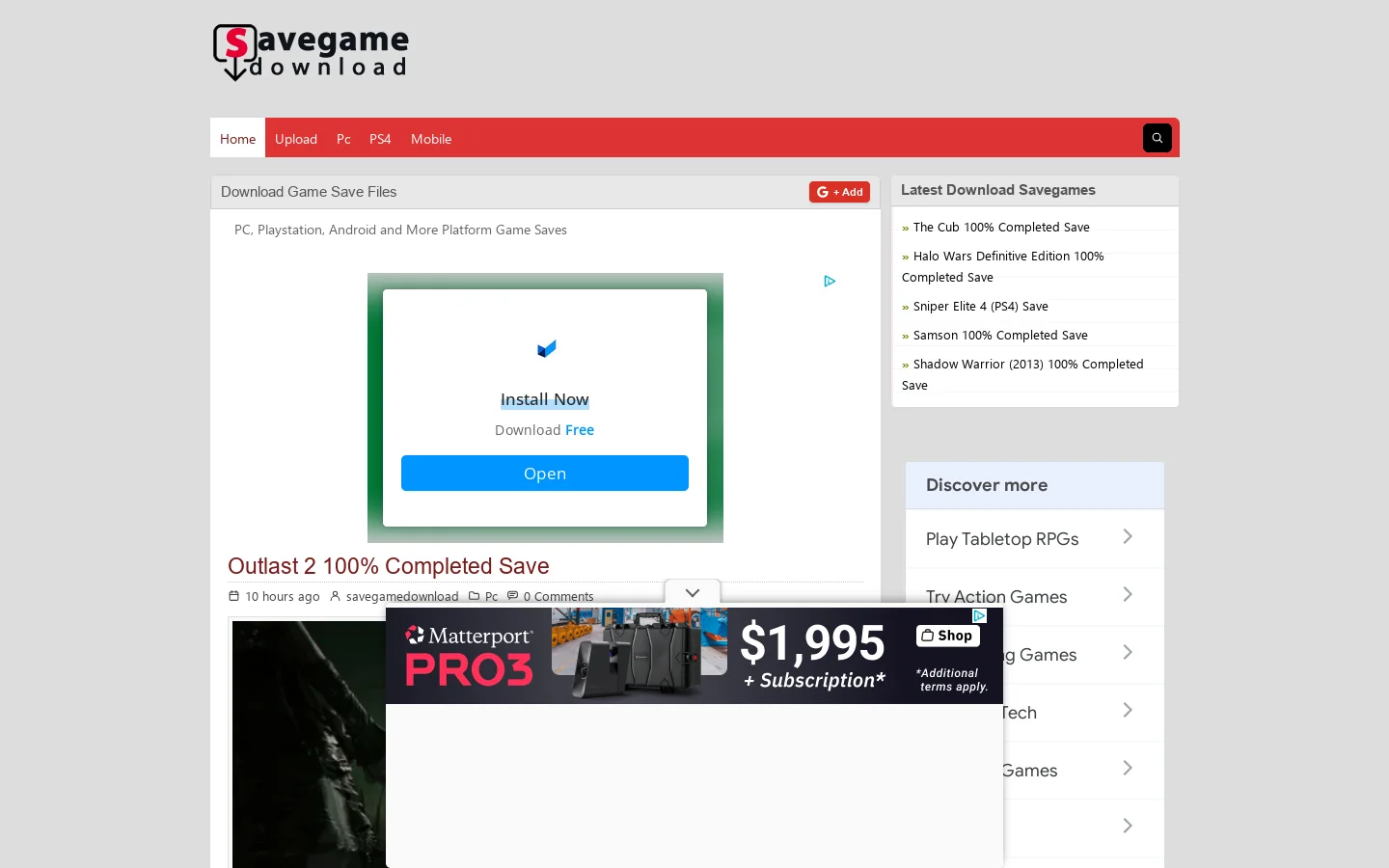Click the chevron in the partly hidden 'Games' row
This screenshot has height=868, width=1389.
click(1128, 768)
